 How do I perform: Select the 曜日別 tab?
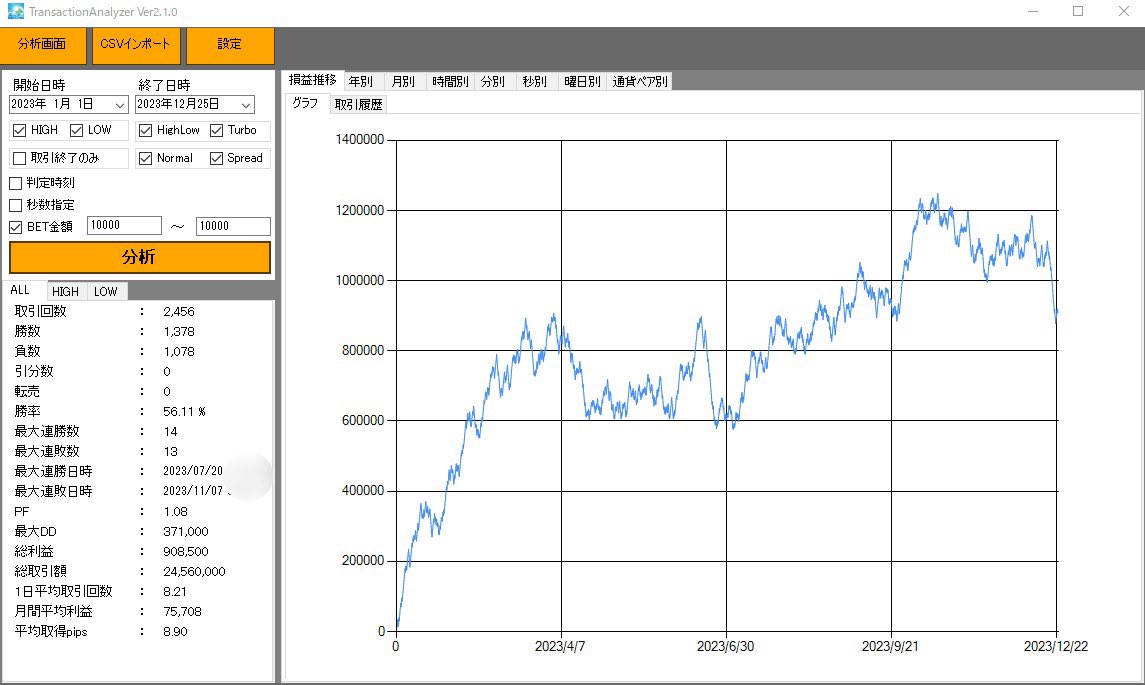(x=582, y=81)
